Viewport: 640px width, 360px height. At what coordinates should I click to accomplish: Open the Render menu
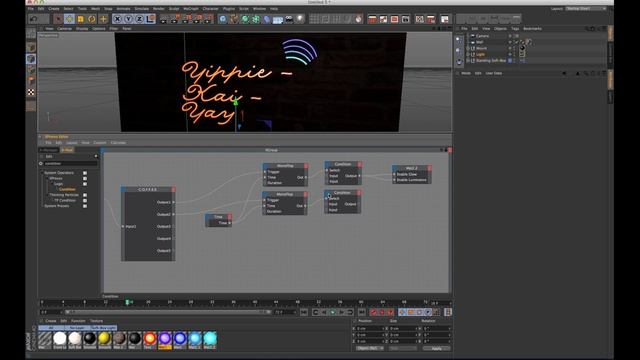158,9
